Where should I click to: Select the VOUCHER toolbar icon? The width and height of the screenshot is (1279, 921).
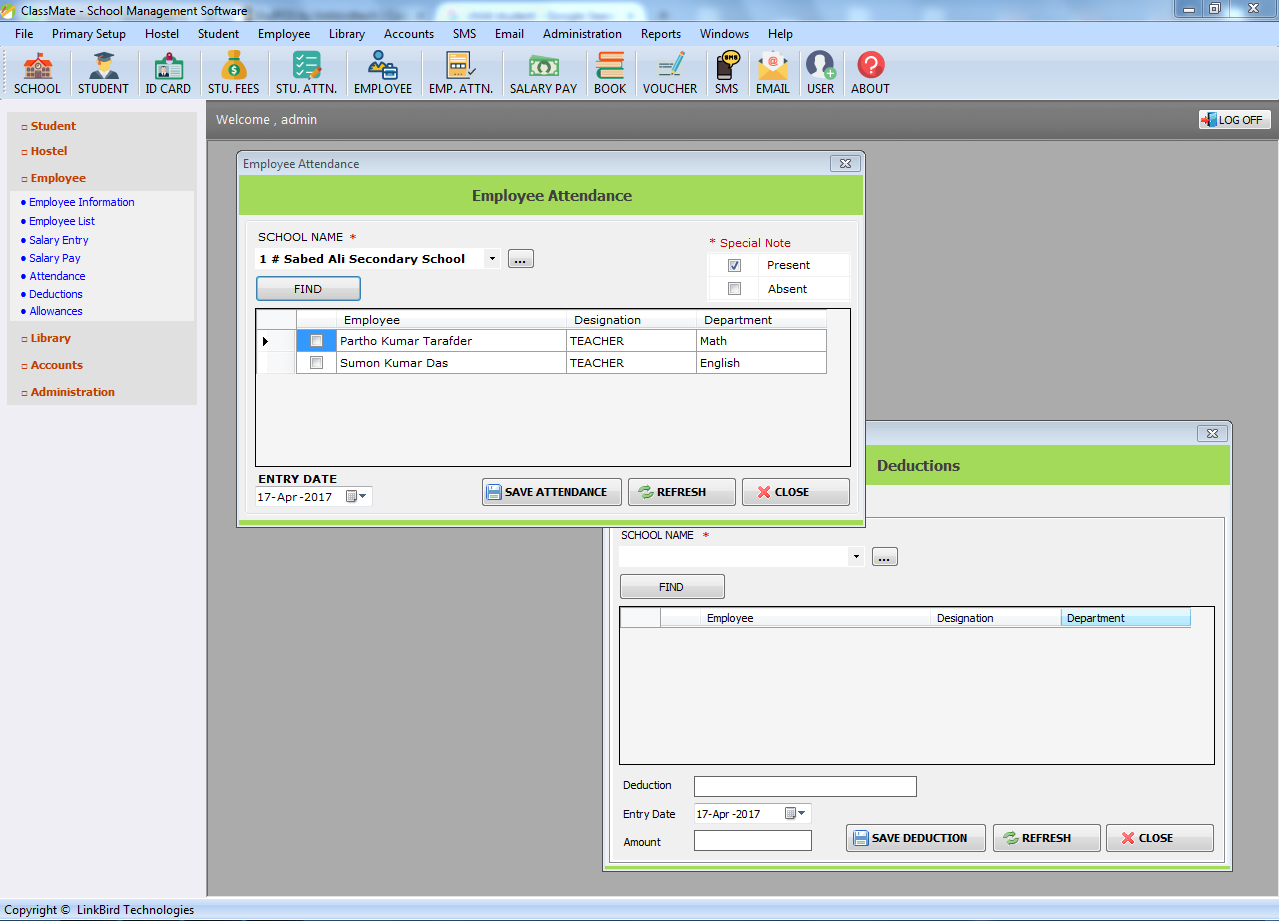(669, 70)
